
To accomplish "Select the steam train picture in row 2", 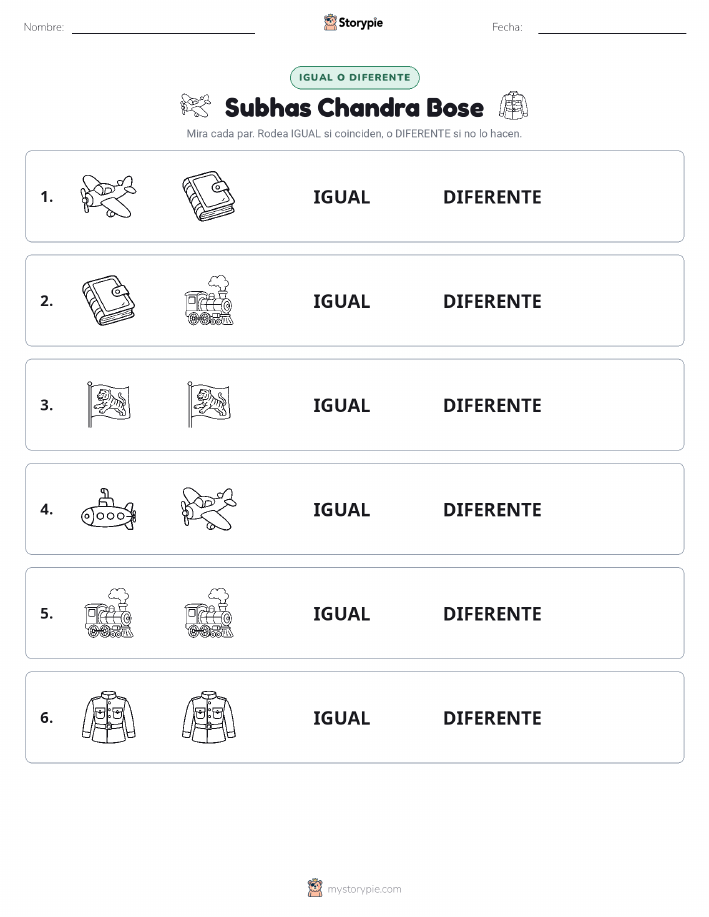I will tap(209, 301).
